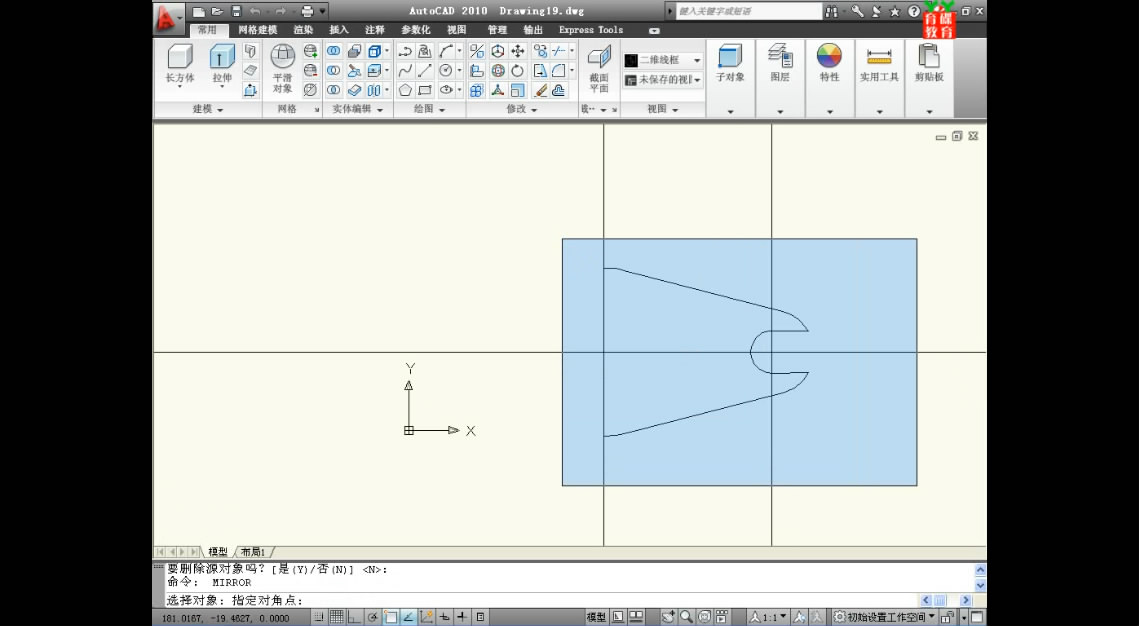Switch to the 注释 ribbon tab

click(x=375, y=30)
